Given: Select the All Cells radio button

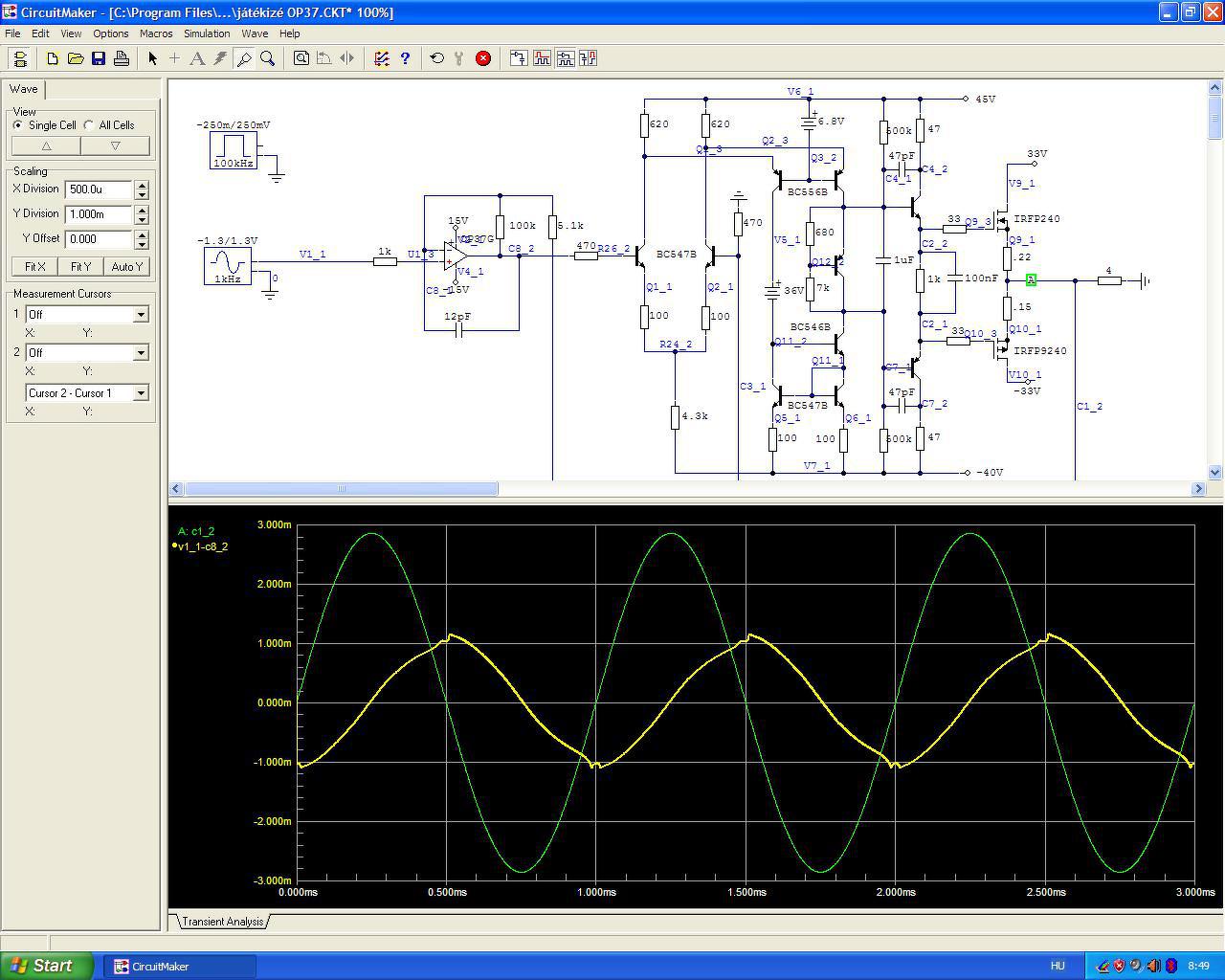Looking at the screenshot, I should click(x=89, y=125).
